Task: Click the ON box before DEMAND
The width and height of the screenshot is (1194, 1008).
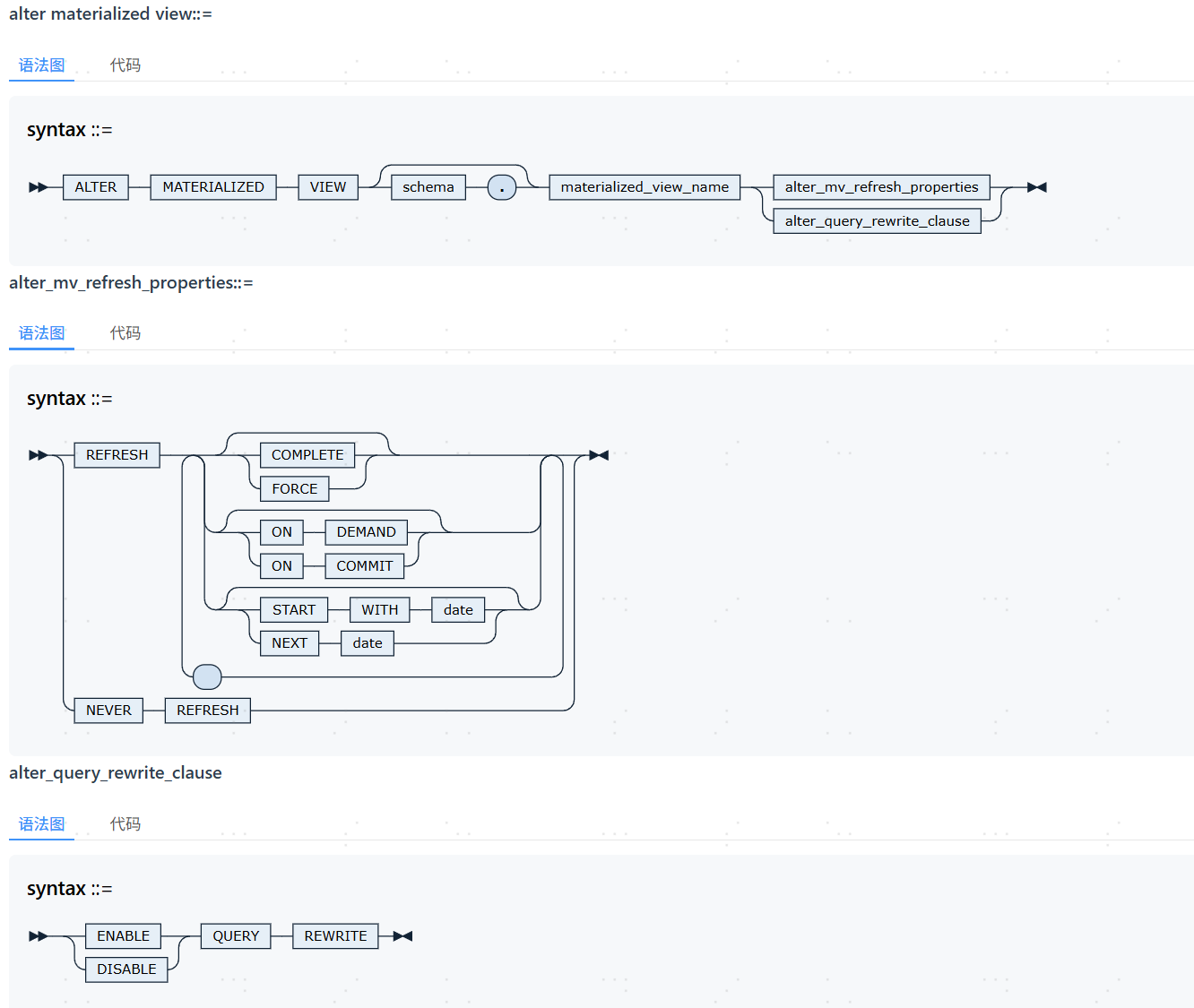Action: coord(281,532)
